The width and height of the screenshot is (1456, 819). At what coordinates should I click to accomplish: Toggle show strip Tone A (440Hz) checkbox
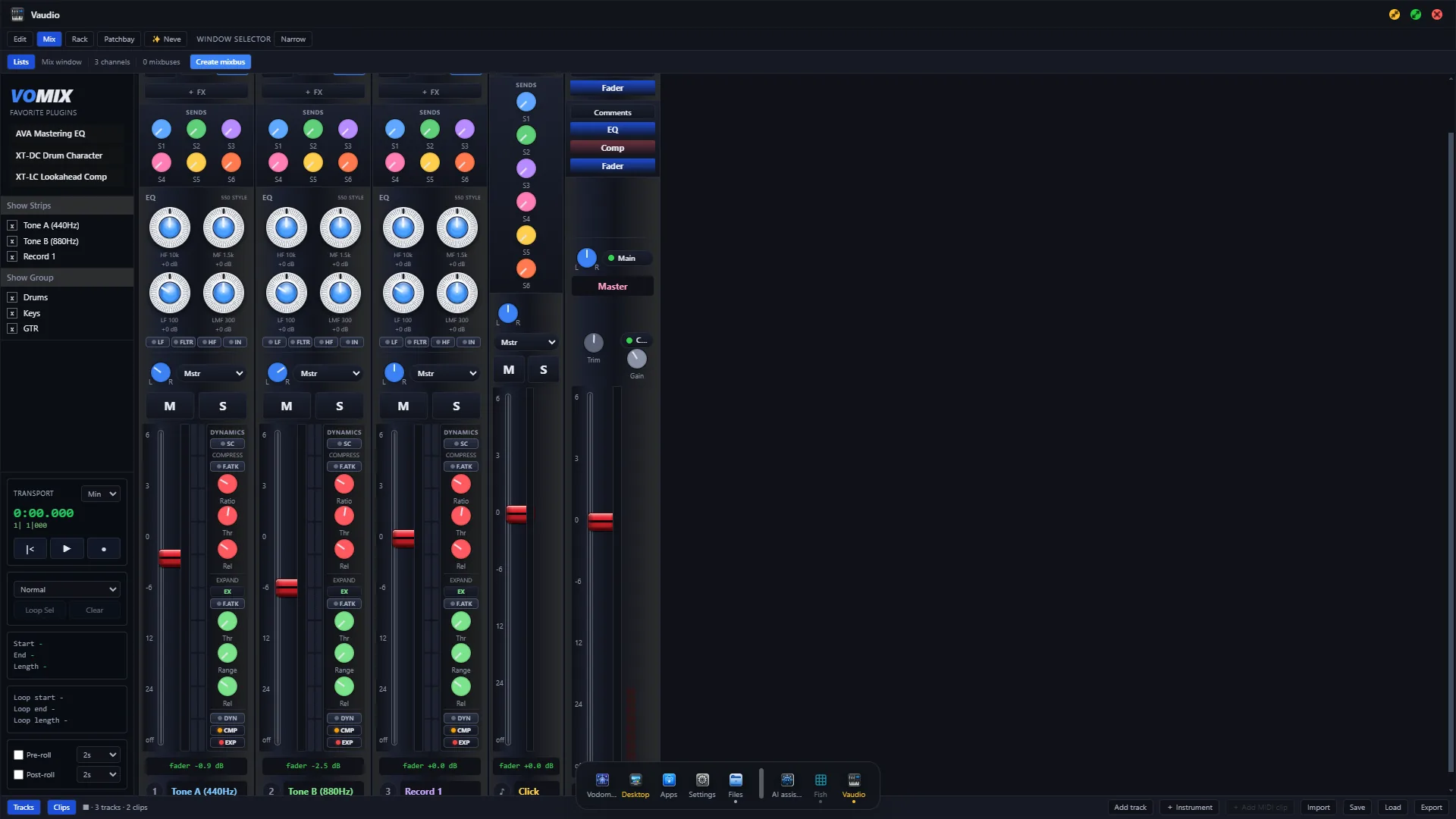point(12,226)
